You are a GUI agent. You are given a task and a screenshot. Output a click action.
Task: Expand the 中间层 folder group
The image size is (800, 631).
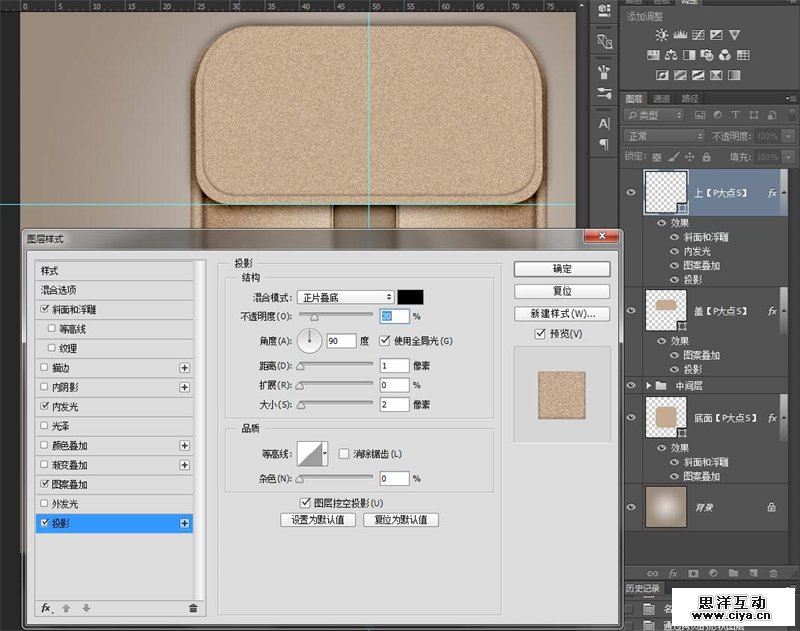648,385
